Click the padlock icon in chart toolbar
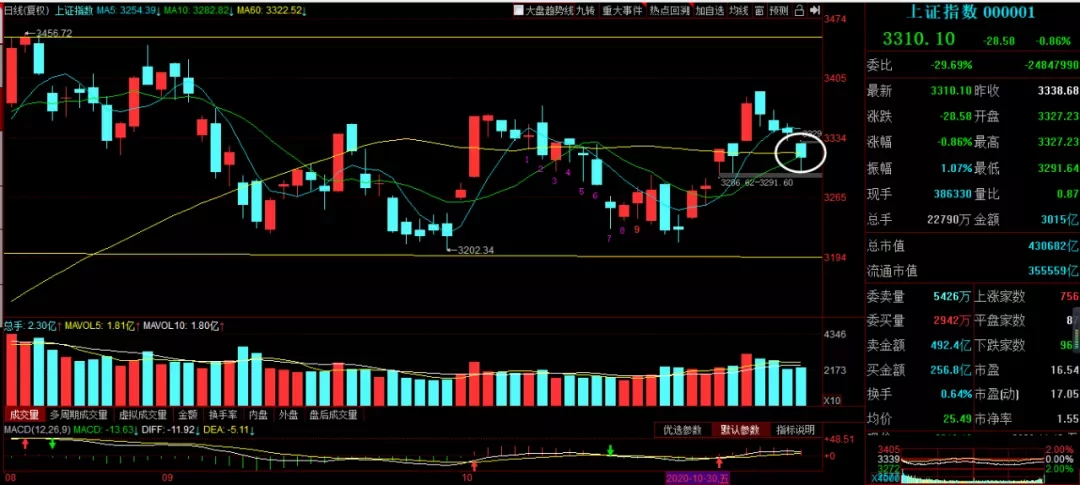 799,11
